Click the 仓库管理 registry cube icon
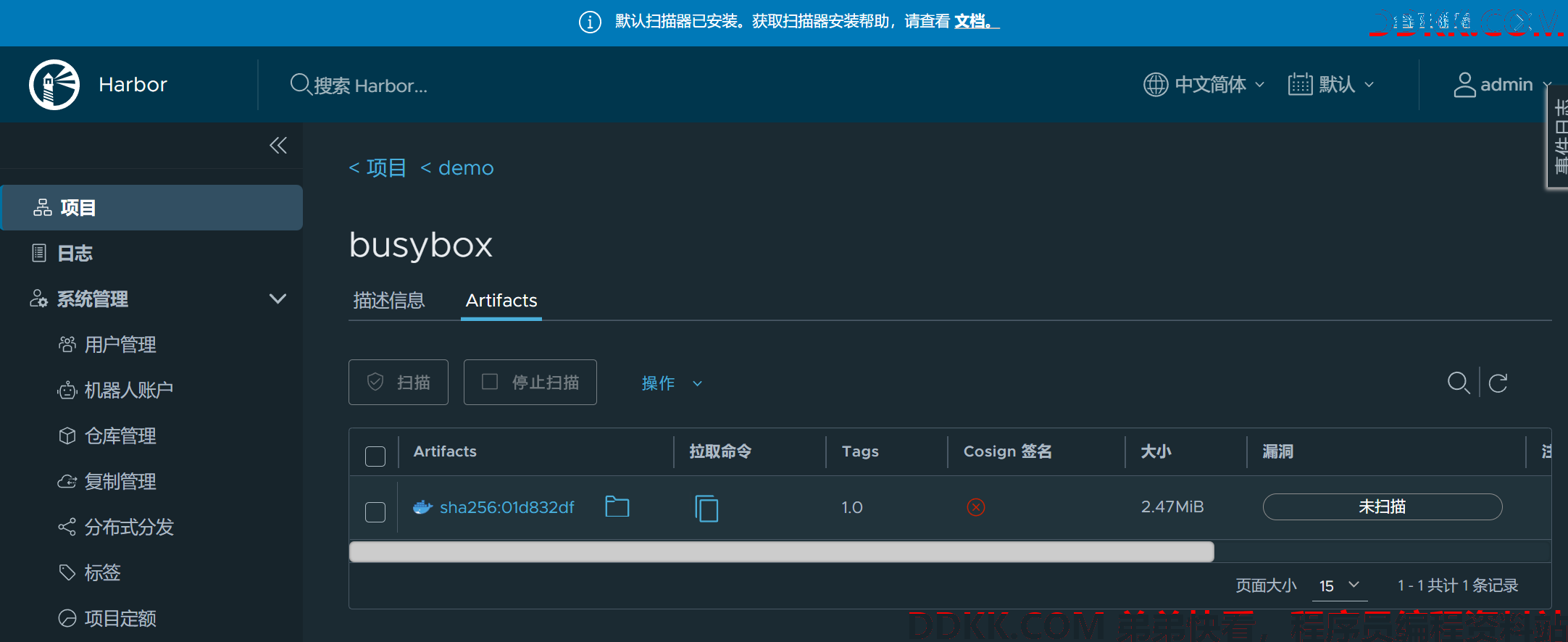 coord(67,435)
